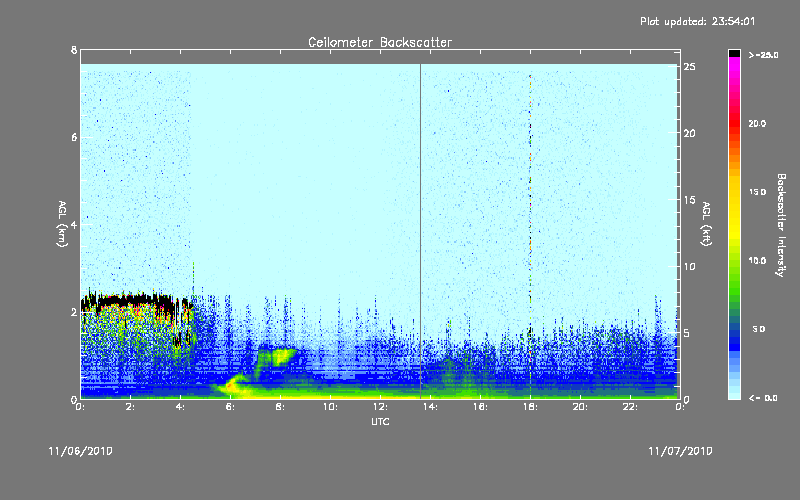Click the 'Plot updated: 23:54:01' timestamp

[697, 21]
